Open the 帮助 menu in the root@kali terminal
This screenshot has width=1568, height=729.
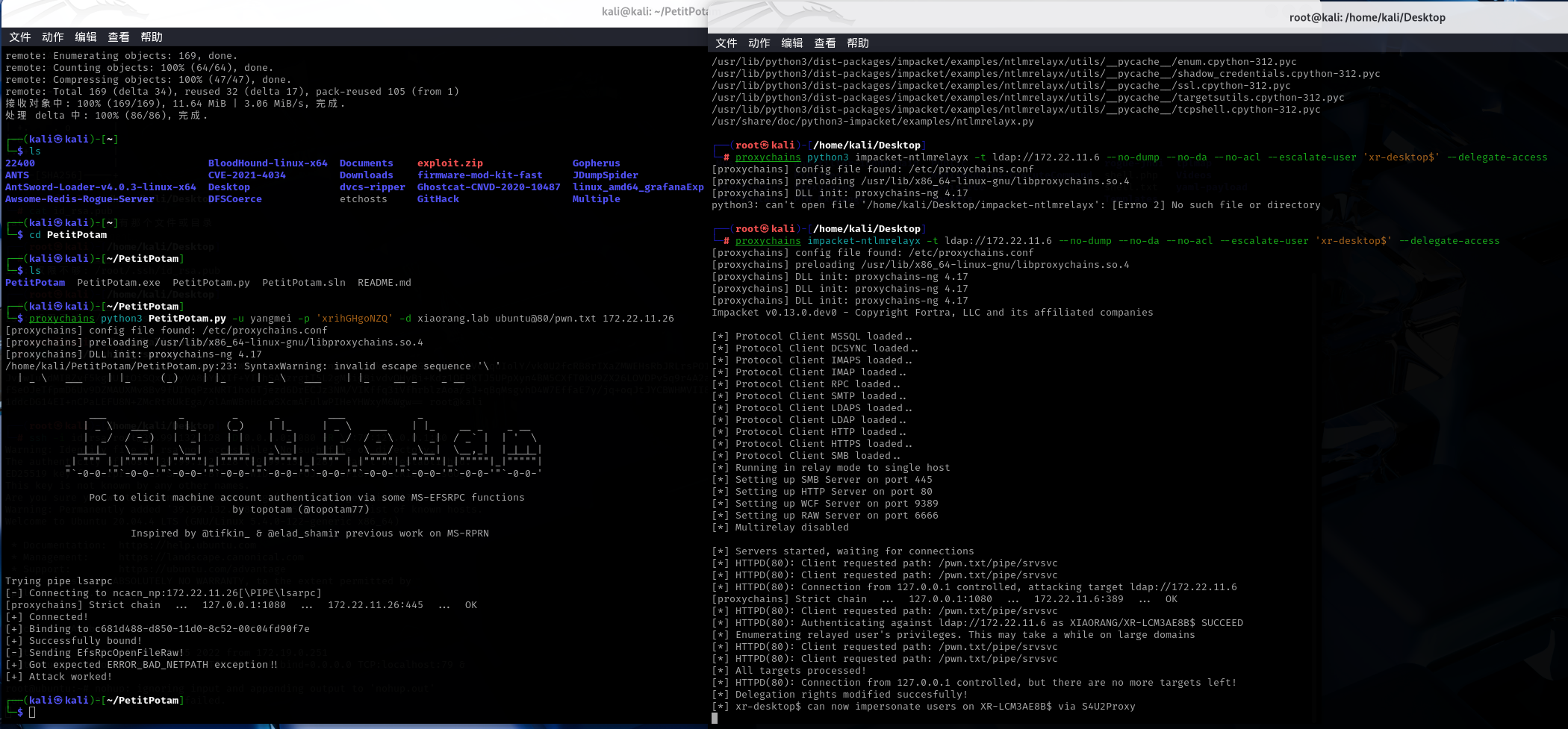[x=857, y=43]
